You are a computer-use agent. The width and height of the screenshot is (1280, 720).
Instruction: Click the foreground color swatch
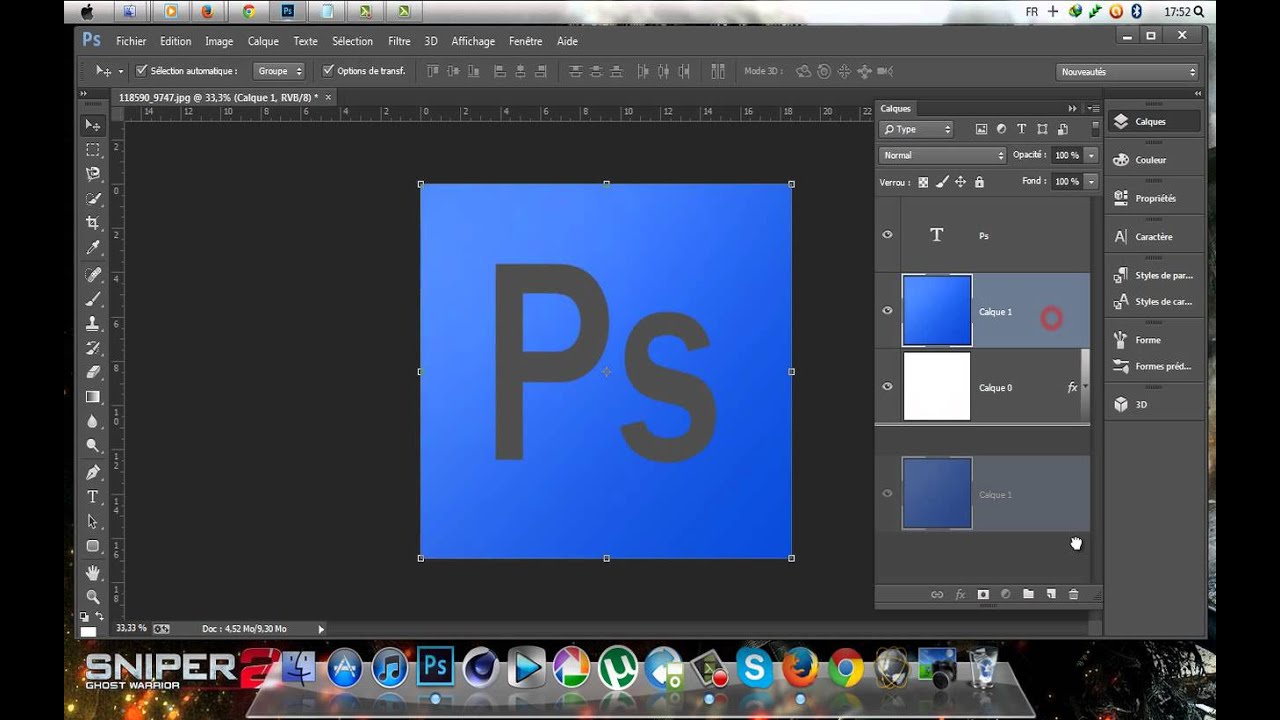click(x=88, y=631)
